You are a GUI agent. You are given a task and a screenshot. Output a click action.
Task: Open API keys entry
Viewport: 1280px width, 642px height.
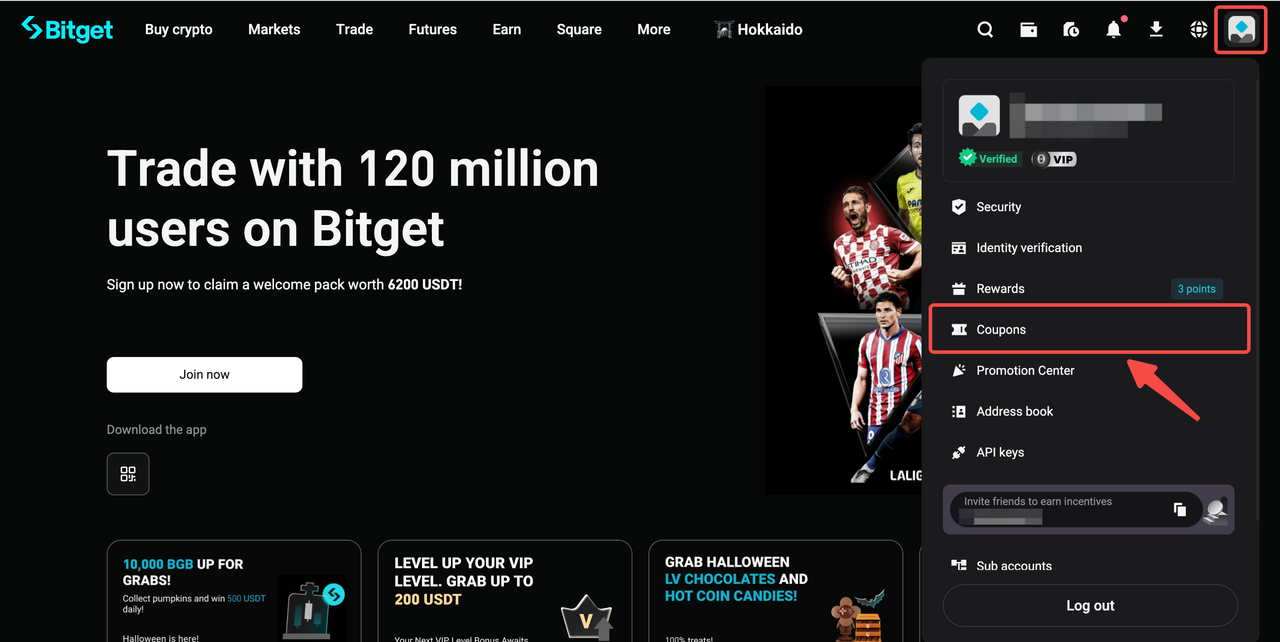point(1088,452)
